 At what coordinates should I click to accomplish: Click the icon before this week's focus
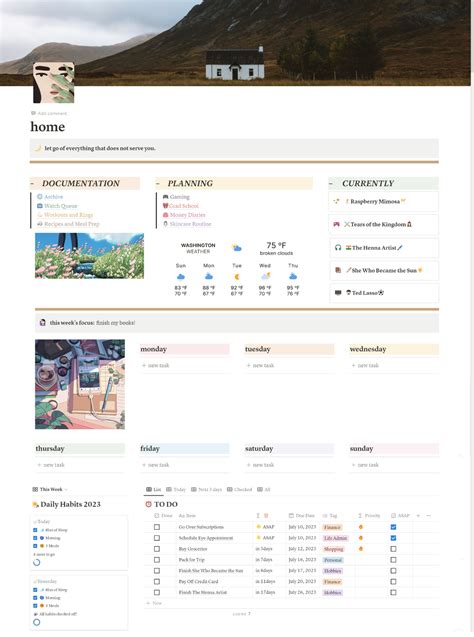(x=43, y=323)
